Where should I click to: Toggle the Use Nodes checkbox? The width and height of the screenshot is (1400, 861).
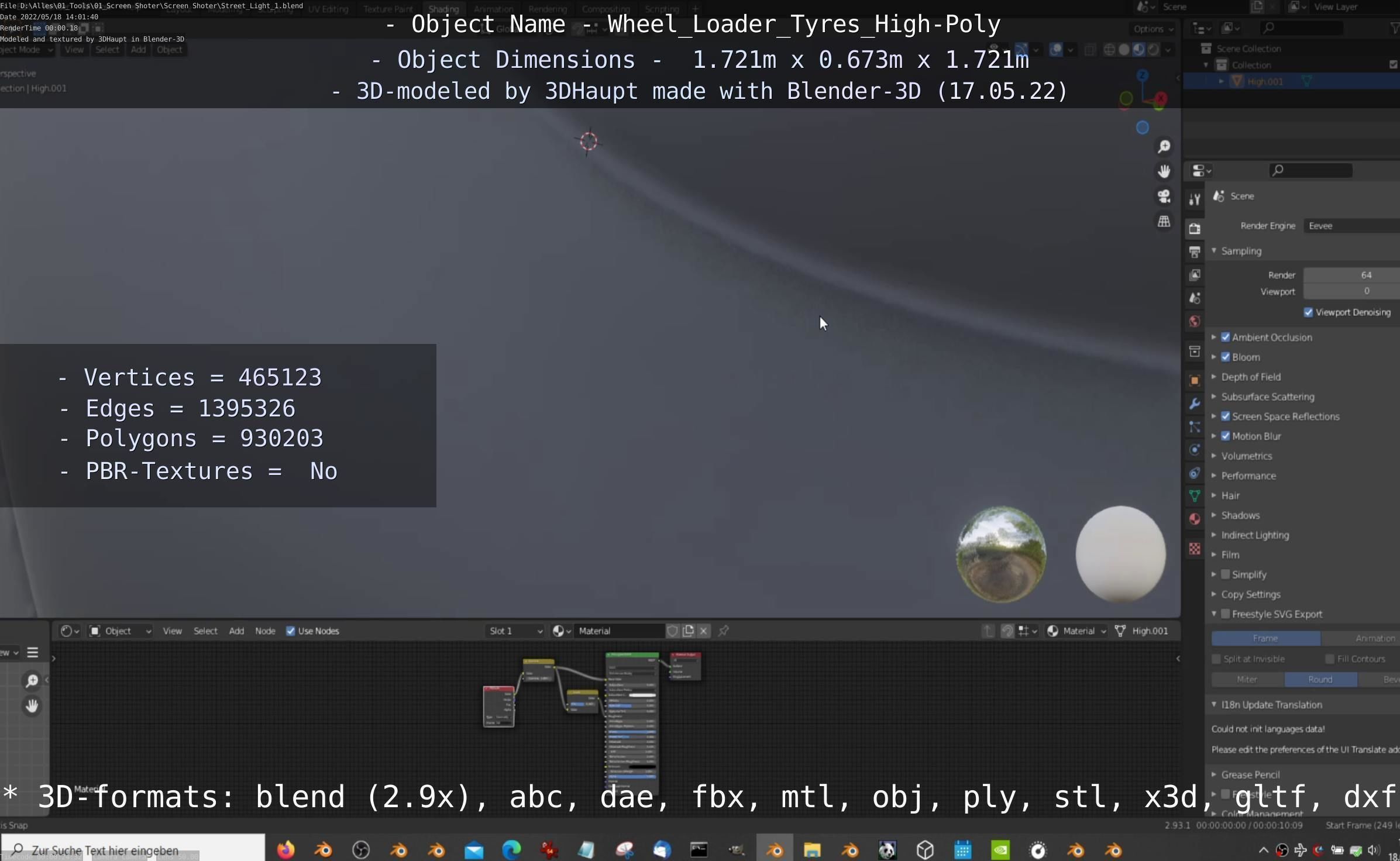click(291, 631)
